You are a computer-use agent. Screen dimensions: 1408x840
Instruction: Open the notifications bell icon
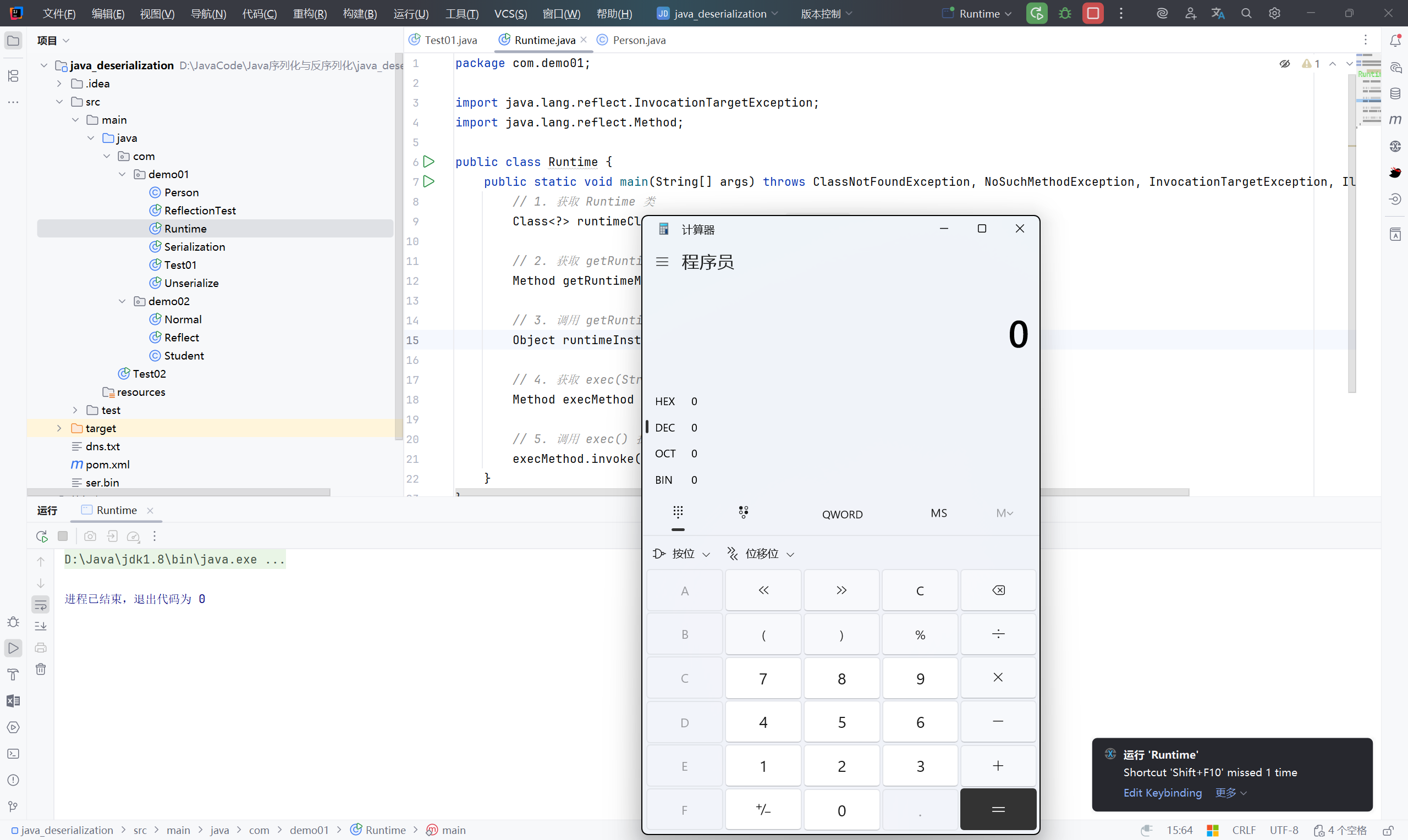pyautogui.click(x=1395, y=40)
